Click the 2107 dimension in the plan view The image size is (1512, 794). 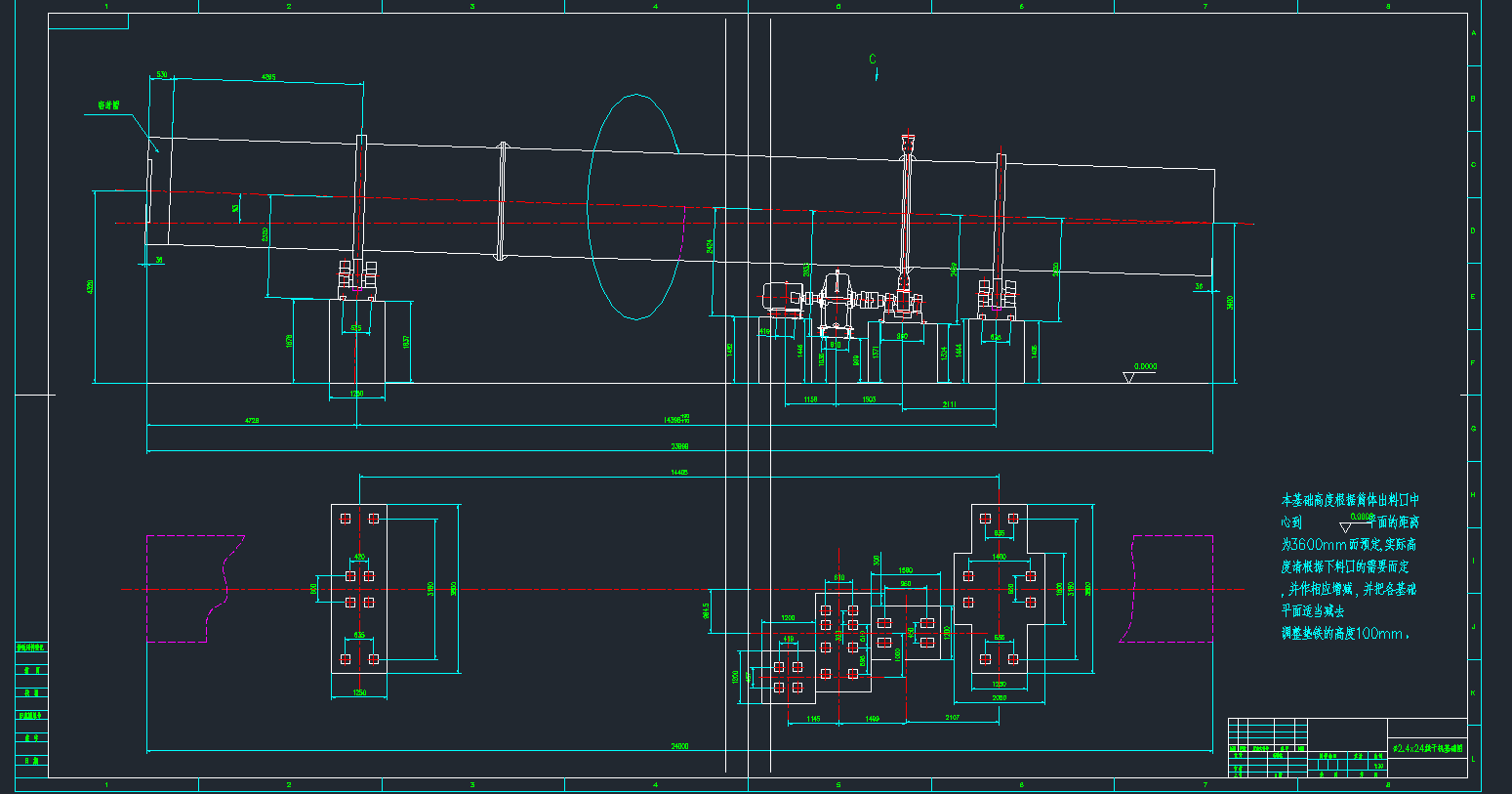click(952, 718)
